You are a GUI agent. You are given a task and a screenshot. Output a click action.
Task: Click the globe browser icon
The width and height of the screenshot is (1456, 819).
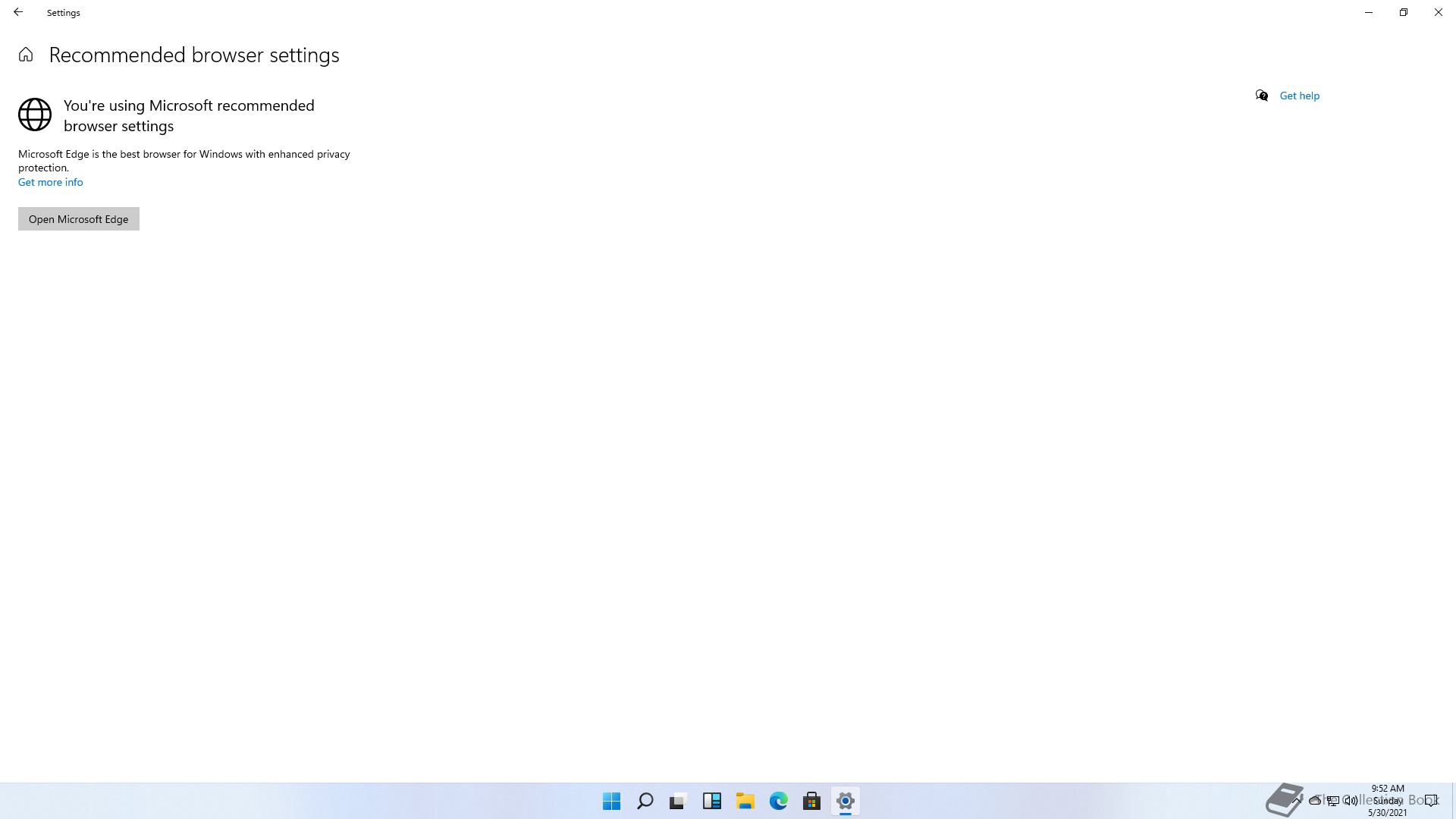coord(35,115)
